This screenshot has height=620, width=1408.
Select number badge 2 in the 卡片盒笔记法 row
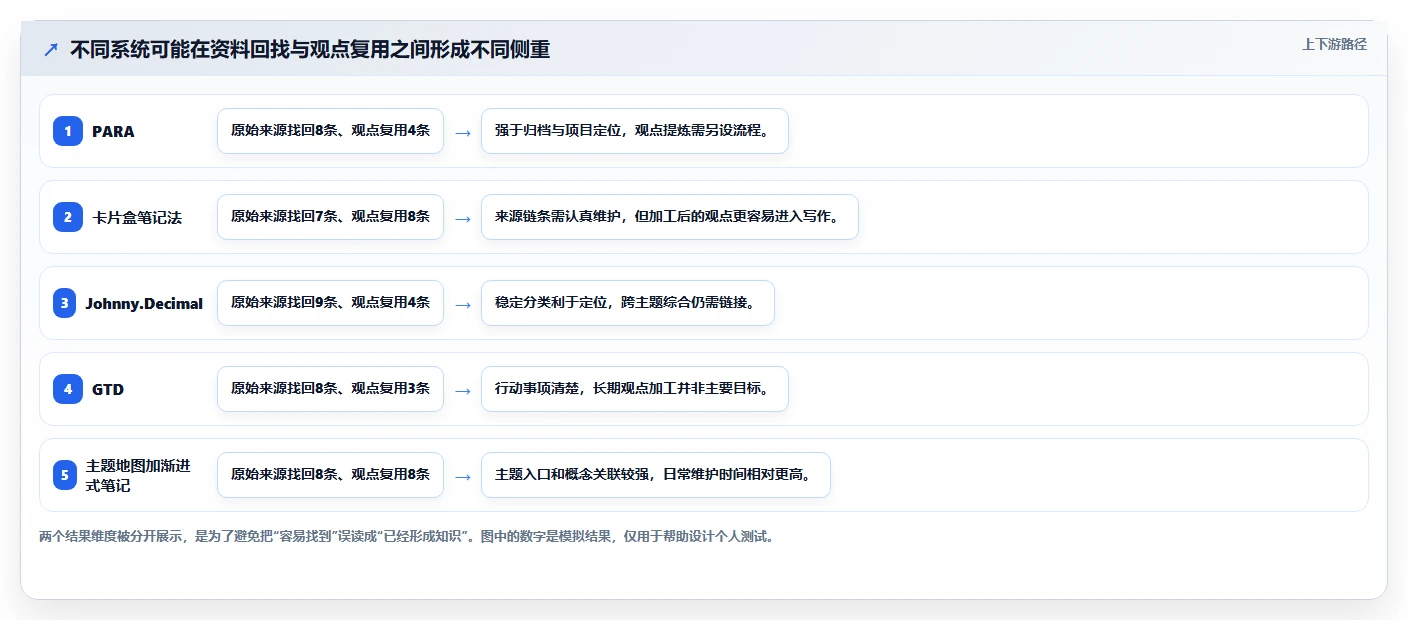(68, 217)
